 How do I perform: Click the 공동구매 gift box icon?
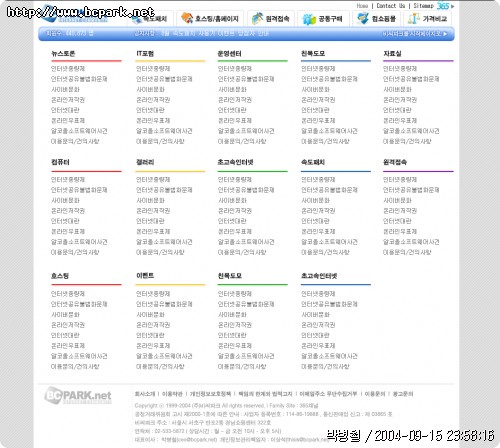click(309, 19)
